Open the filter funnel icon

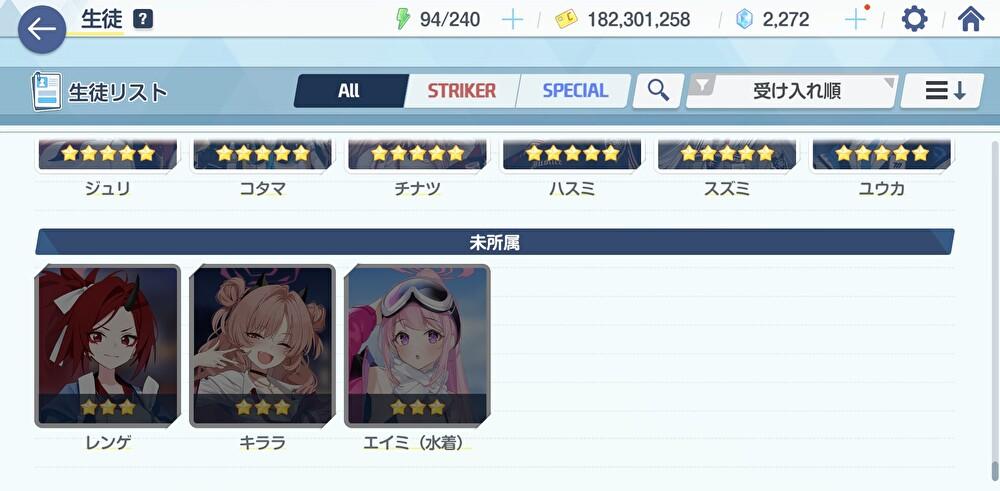(702, 85)
